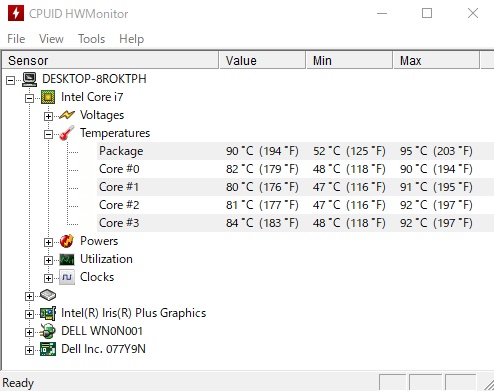The width and height of the screenshot is (494, 391).
Task: Click the Dell Inc. 077Y9N motherboard icon
Action: [x=48, y=349]
